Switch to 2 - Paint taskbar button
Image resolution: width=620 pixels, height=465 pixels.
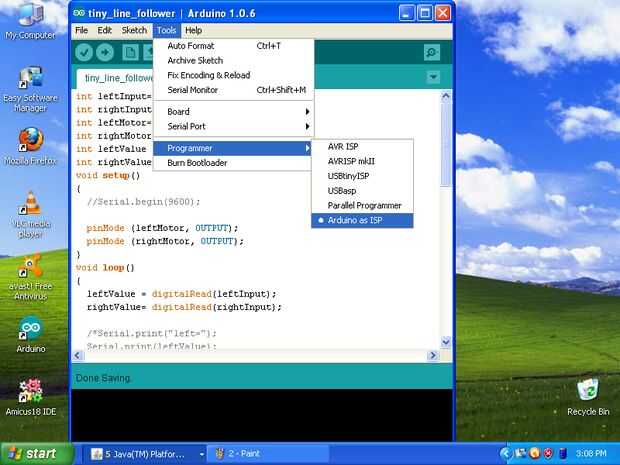point(268,454)
